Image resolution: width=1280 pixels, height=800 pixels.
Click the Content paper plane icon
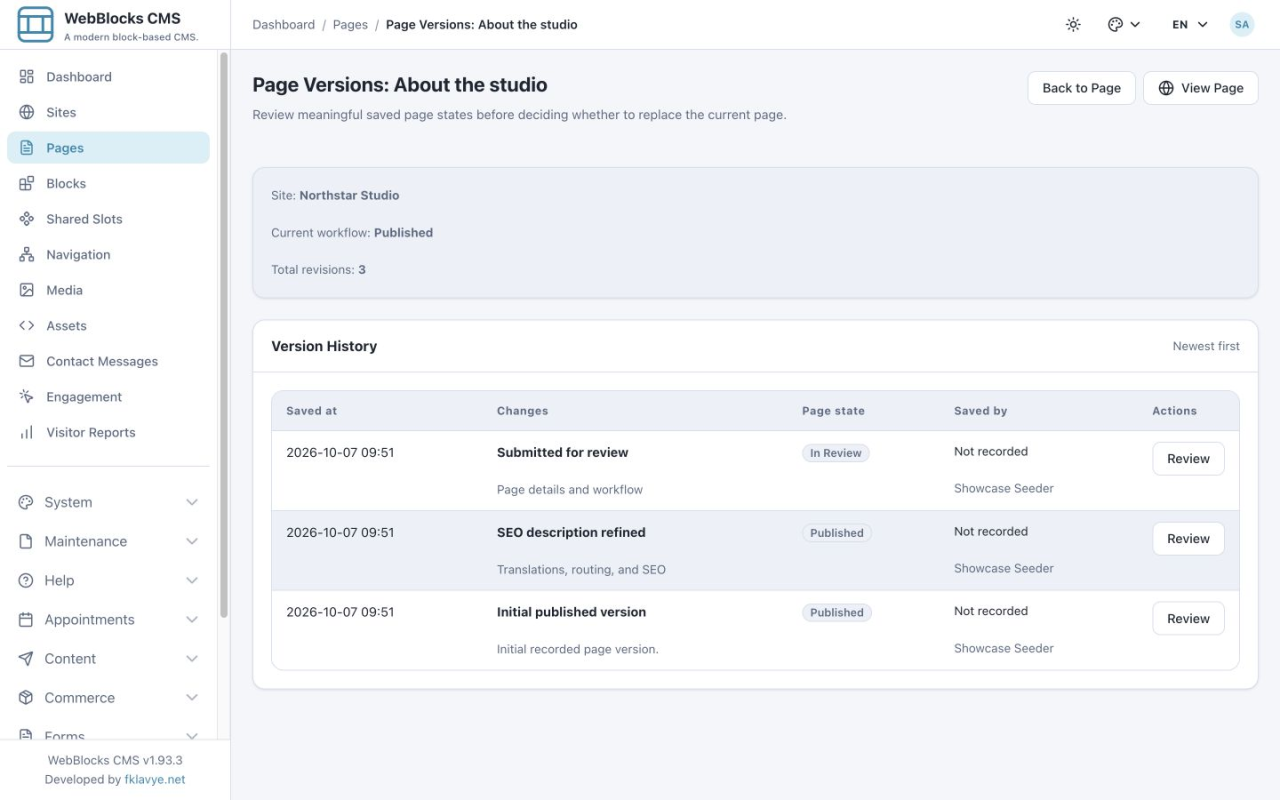(x=26, y=658)
